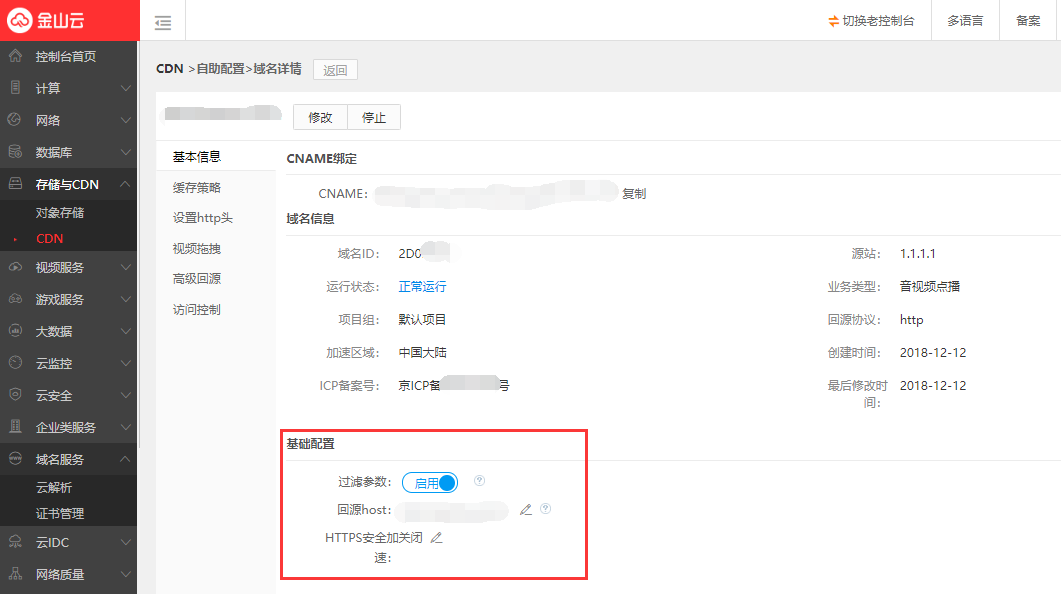Click the switch arrows icon beside 切换老控制台
The height and width of the screenshot is (594, 1061).
(834, 21)
